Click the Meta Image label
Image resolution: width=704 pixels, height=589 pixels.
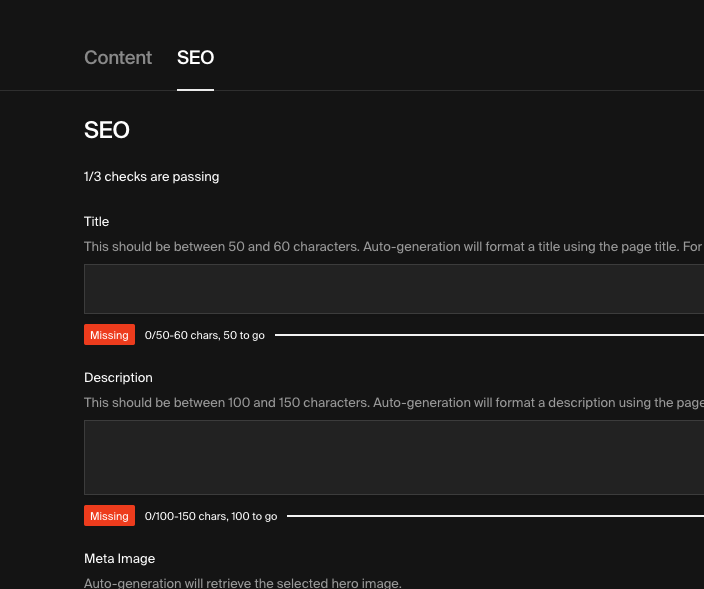(x=119, y=558)
